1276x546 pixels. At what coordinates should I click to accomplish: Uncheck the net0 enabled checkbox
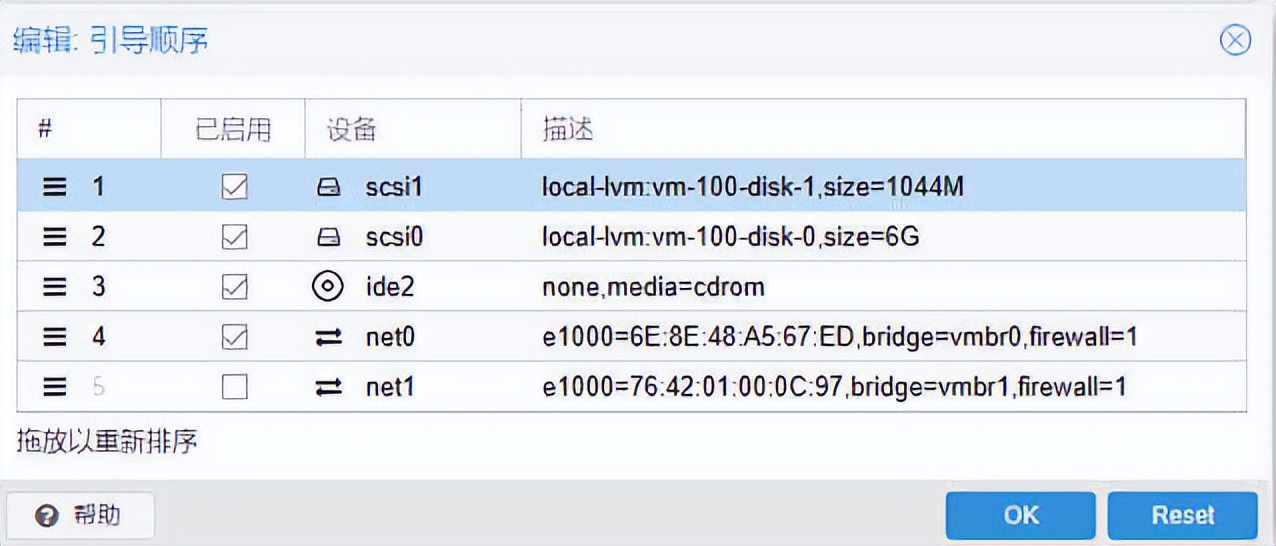point(234,338)
